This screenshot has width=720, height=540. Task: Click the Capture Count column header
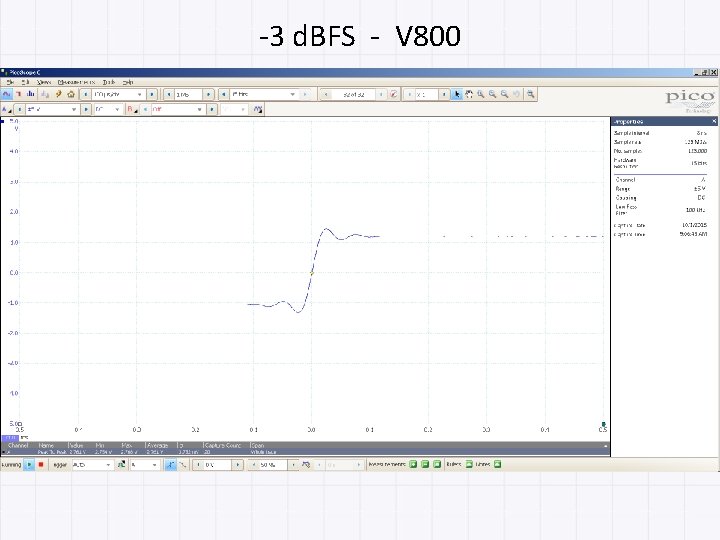click(x=222, y=445)
